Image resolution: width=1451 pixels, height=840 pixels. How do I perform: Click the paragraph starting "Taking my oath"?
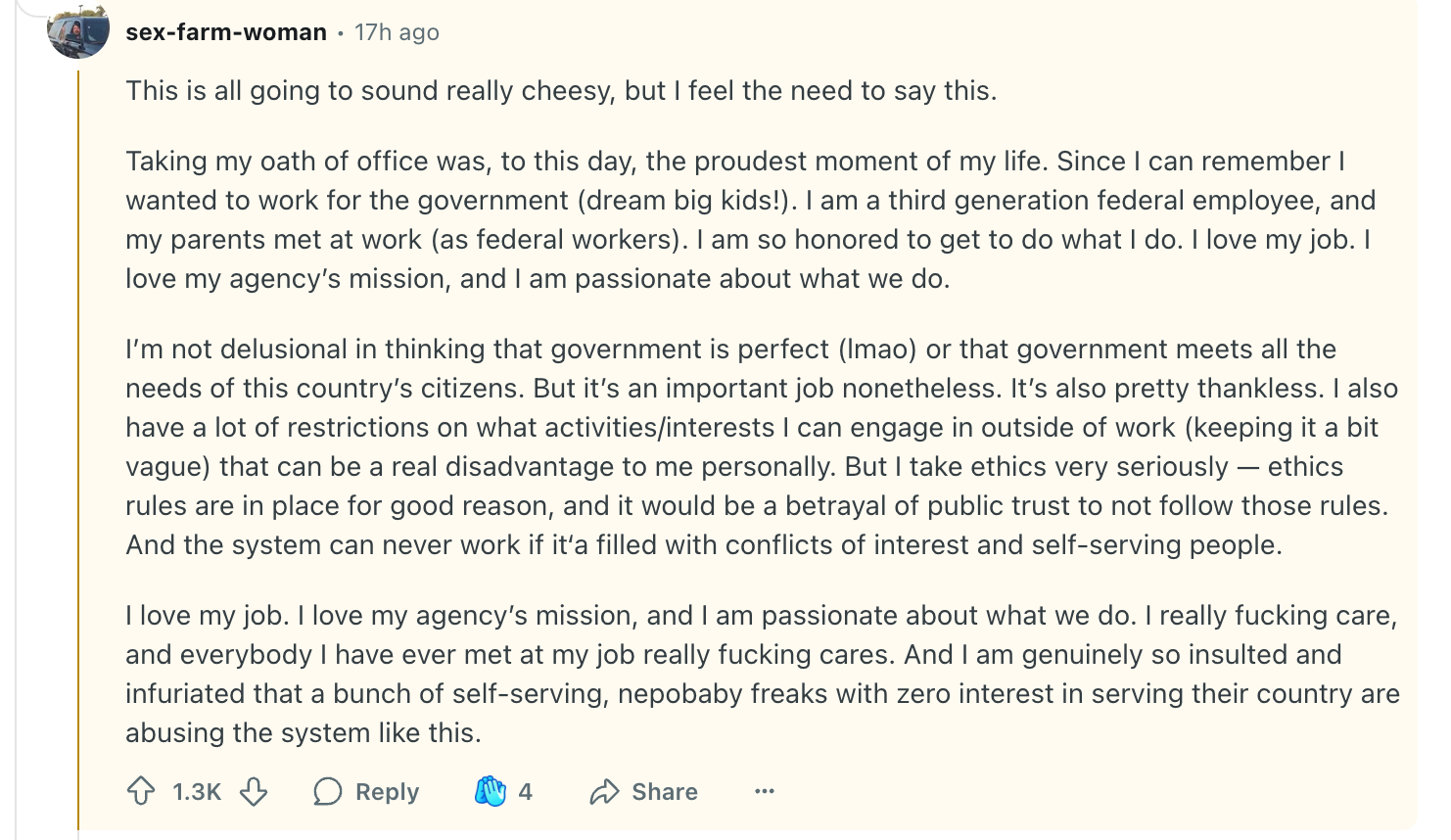pos(749,219)
